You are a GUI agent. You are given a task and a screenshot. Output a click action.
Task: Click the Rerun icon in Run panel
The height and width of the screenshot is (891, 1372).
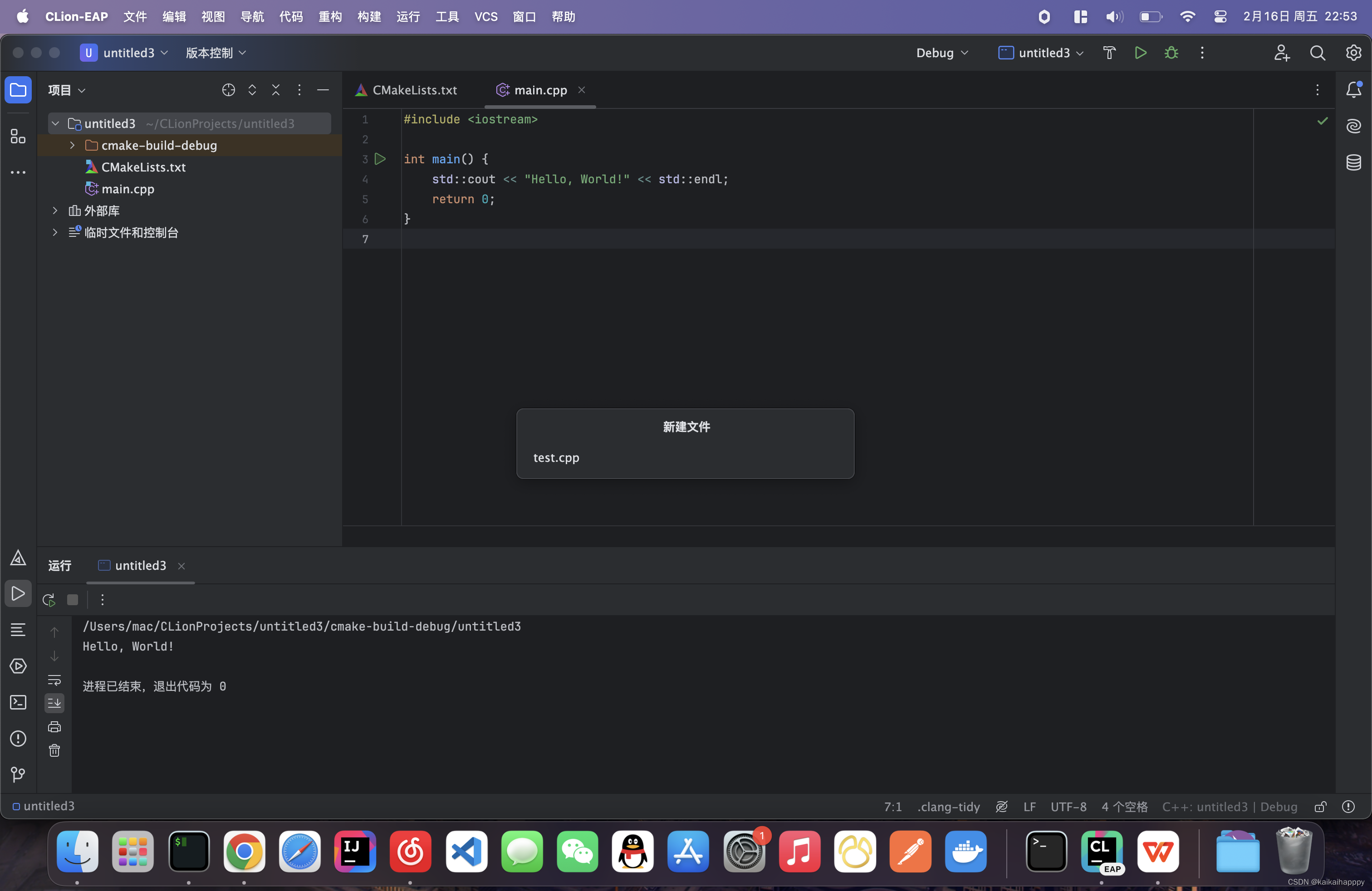coord(49,600)
